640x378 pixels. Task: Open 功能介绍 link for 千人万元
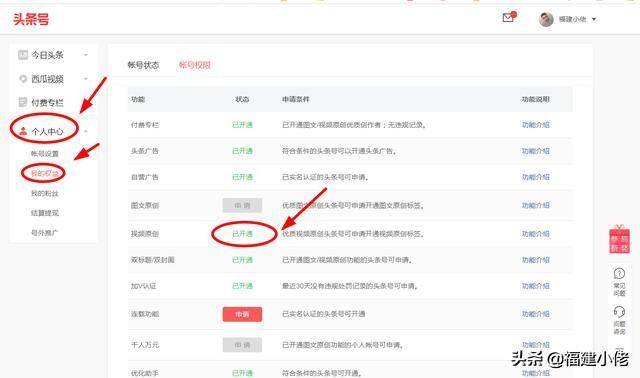536,345
